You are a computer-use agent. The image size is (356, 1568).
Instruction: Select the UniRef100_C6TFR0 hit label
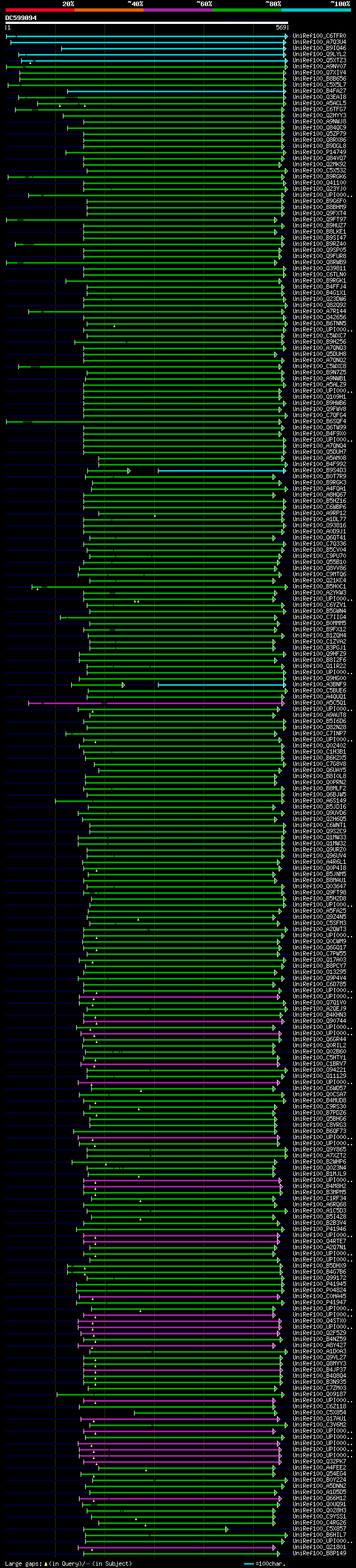[319, 36]
